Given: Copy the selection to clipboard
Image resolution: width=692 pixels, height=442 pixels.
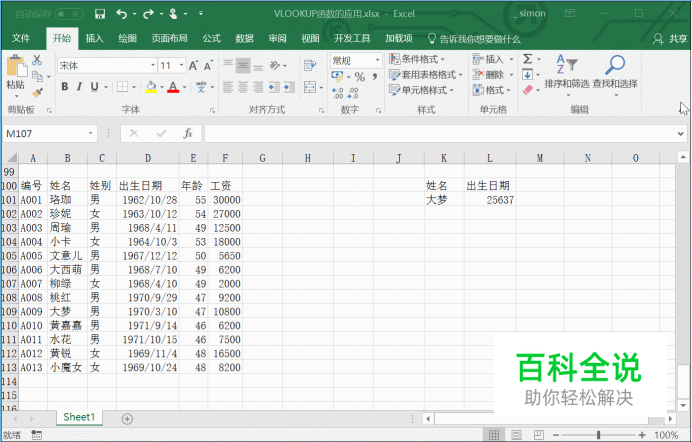Looking at the screenshot, I should (x=38, y=76).
